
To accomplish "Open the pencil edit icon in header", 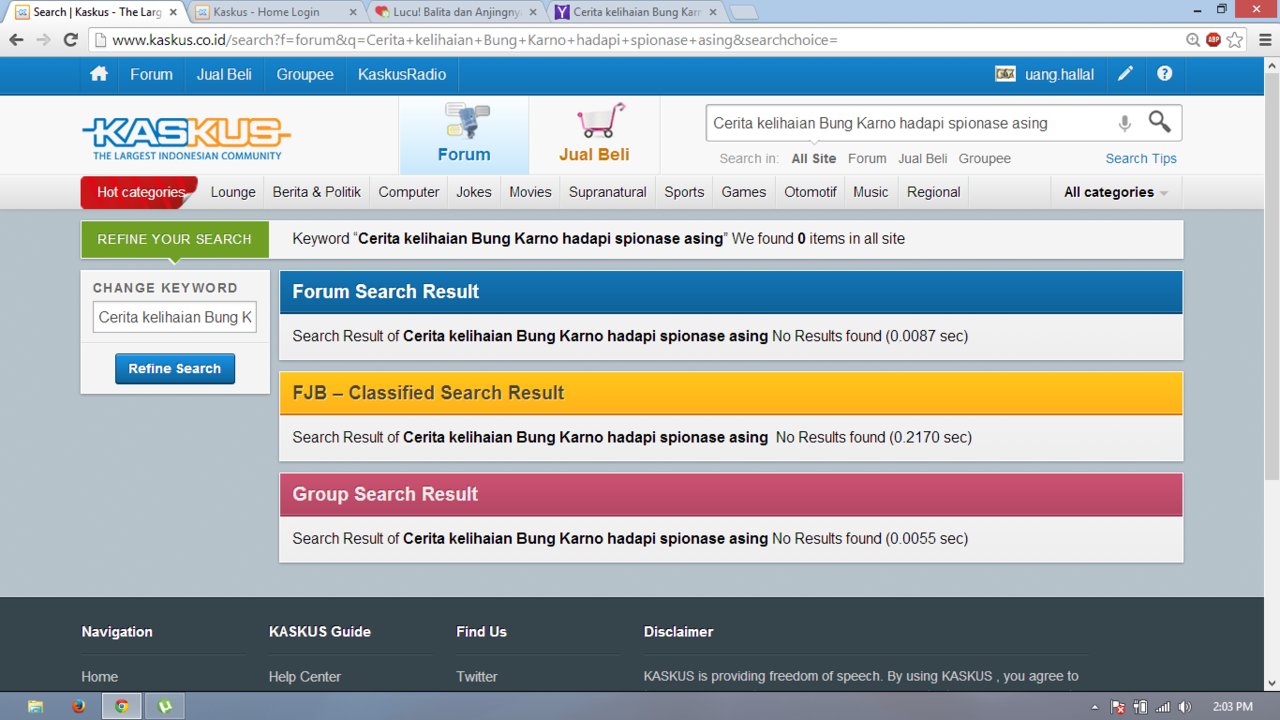I will [x=1125, y=74].
